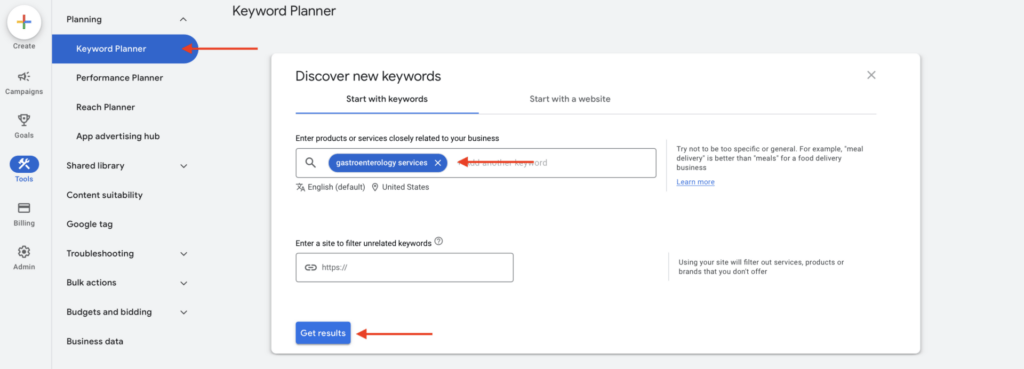Close the Discover new keywords dialog

pyautogui.click(x=871, y=75)
